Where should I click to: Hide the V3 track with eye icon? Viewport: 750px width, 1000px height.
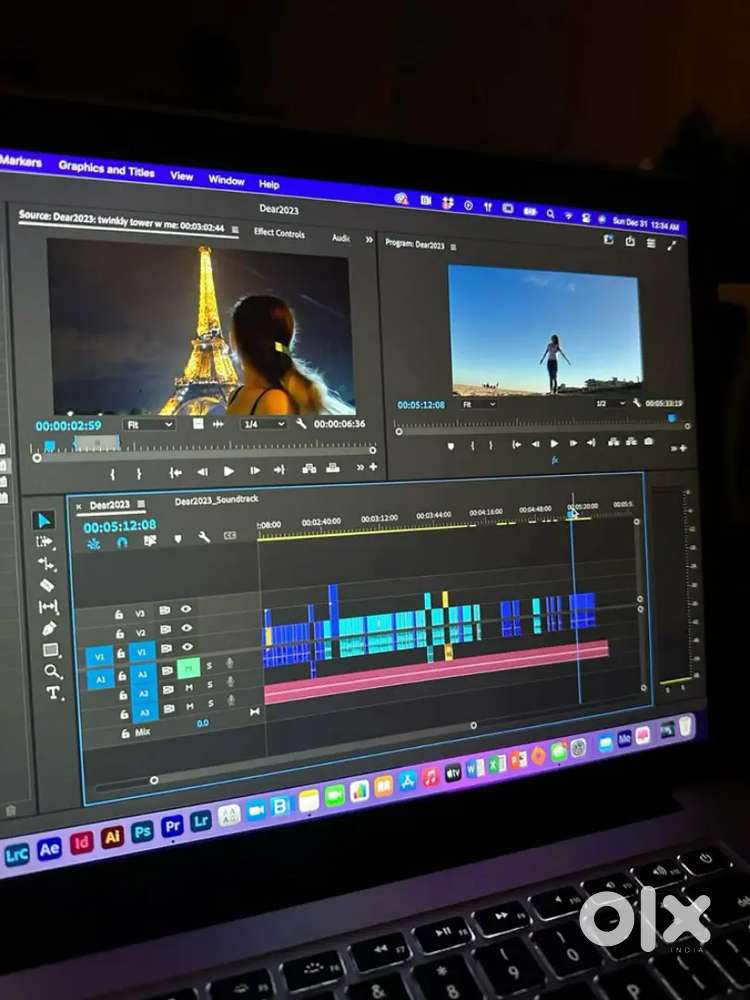point(186,609)
